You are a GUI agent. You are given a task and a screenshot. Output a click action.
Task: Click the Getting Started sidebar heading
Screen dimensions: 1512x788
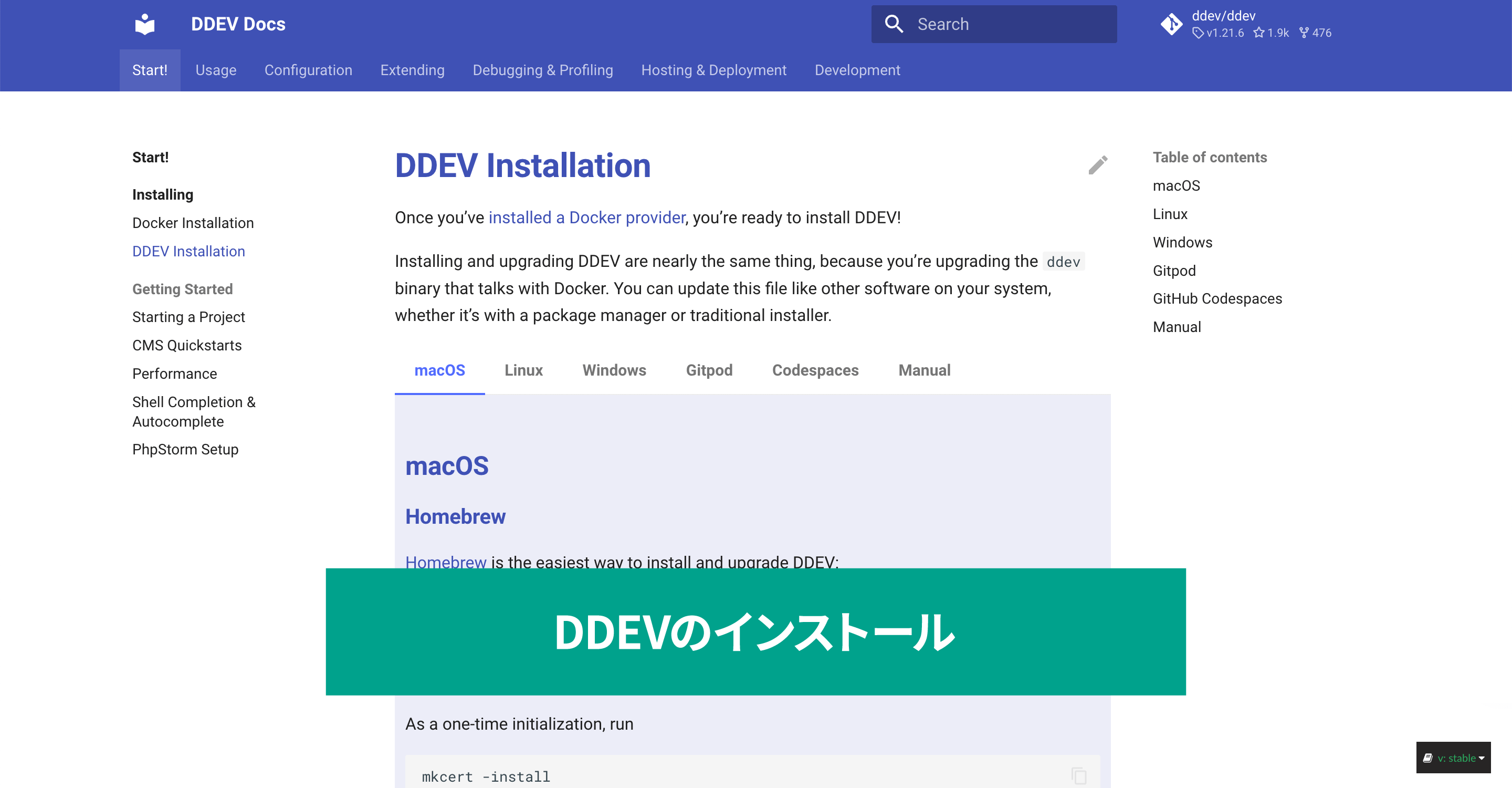183,289
